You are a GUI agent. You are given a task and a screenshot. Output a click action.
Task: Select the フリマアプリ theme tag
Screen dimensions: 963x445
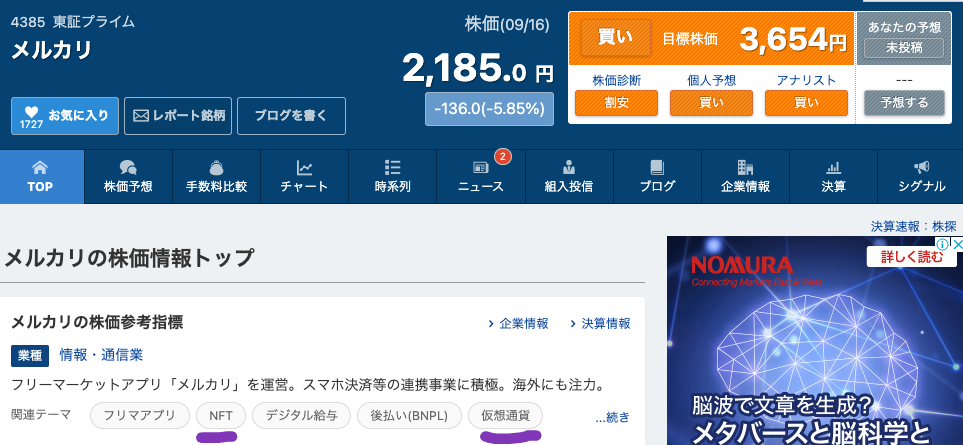click(140, 416)
